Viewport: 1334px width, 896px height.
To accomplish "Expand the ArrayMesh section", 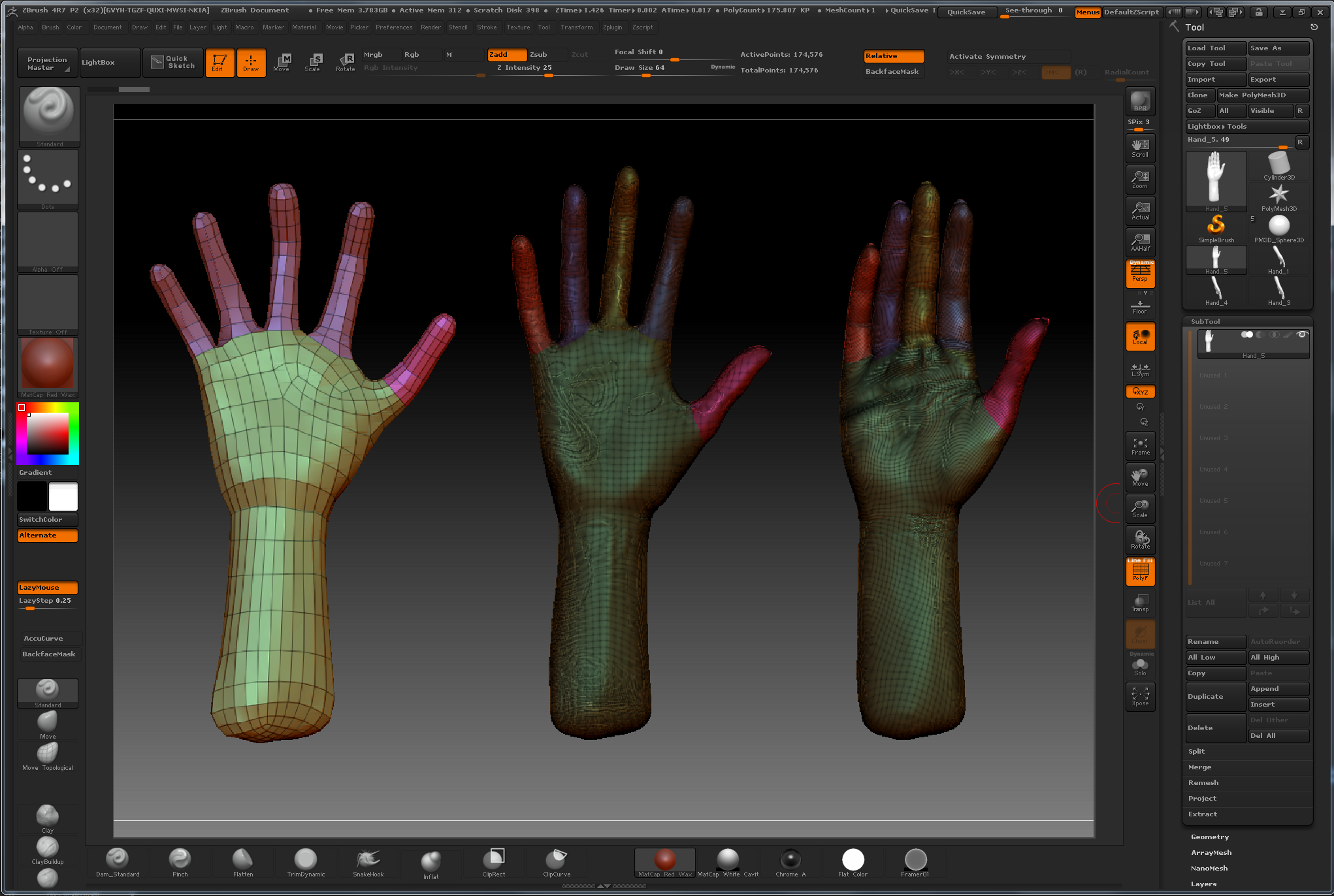I will click(x=1211, y=852).
